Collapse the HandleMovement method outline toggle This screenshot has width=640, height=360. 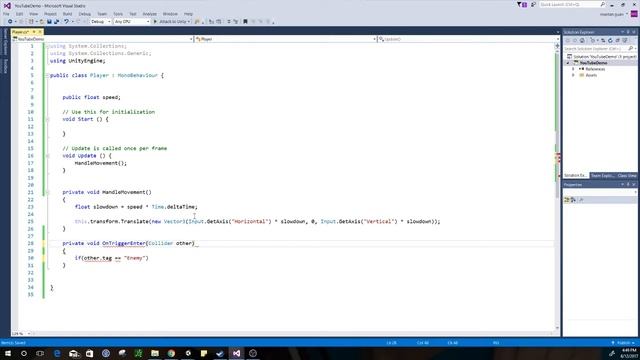pos(47,192)
